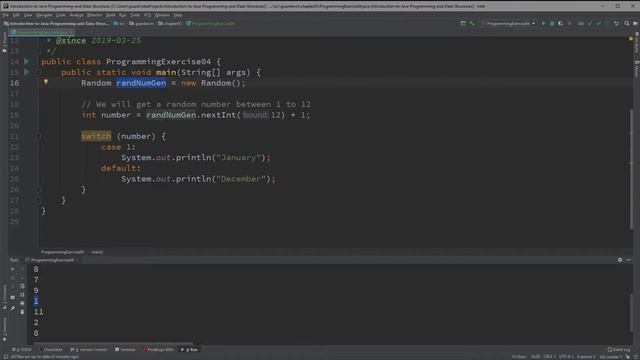
Task: Open the Navigate menu
Action: pyautogui.click(x=44, y=15)
